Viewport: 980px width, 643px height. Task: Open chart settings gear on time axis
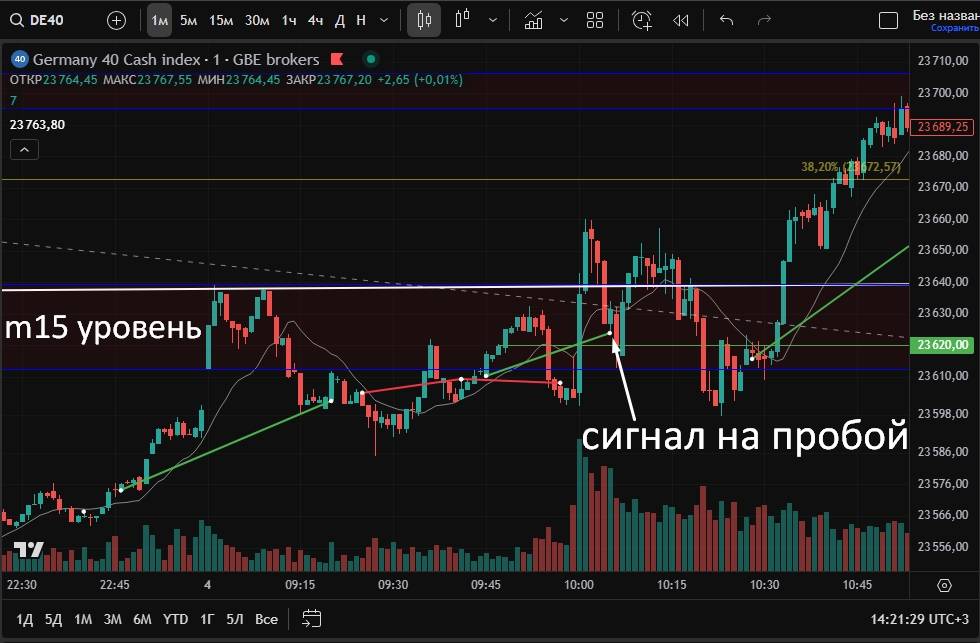point(944,585)
